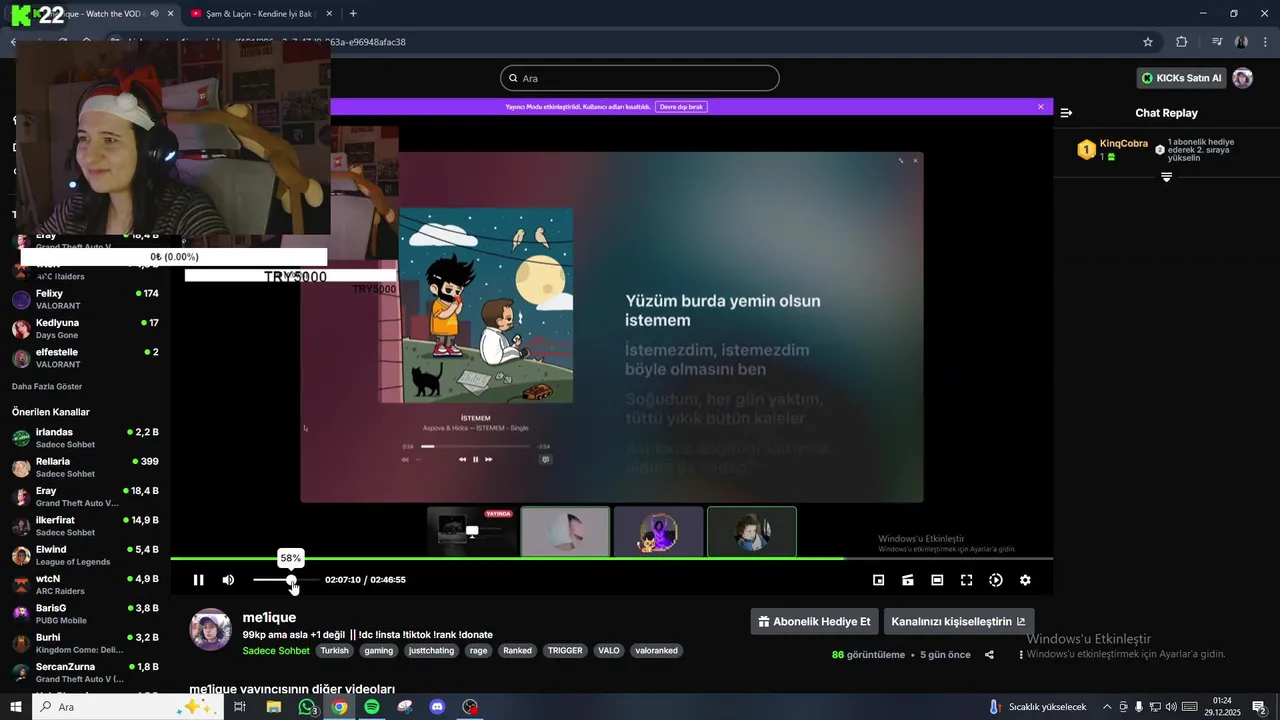Close the purple streamer mode banner
Viewport: 1280px width, 720px height.
1041,106
